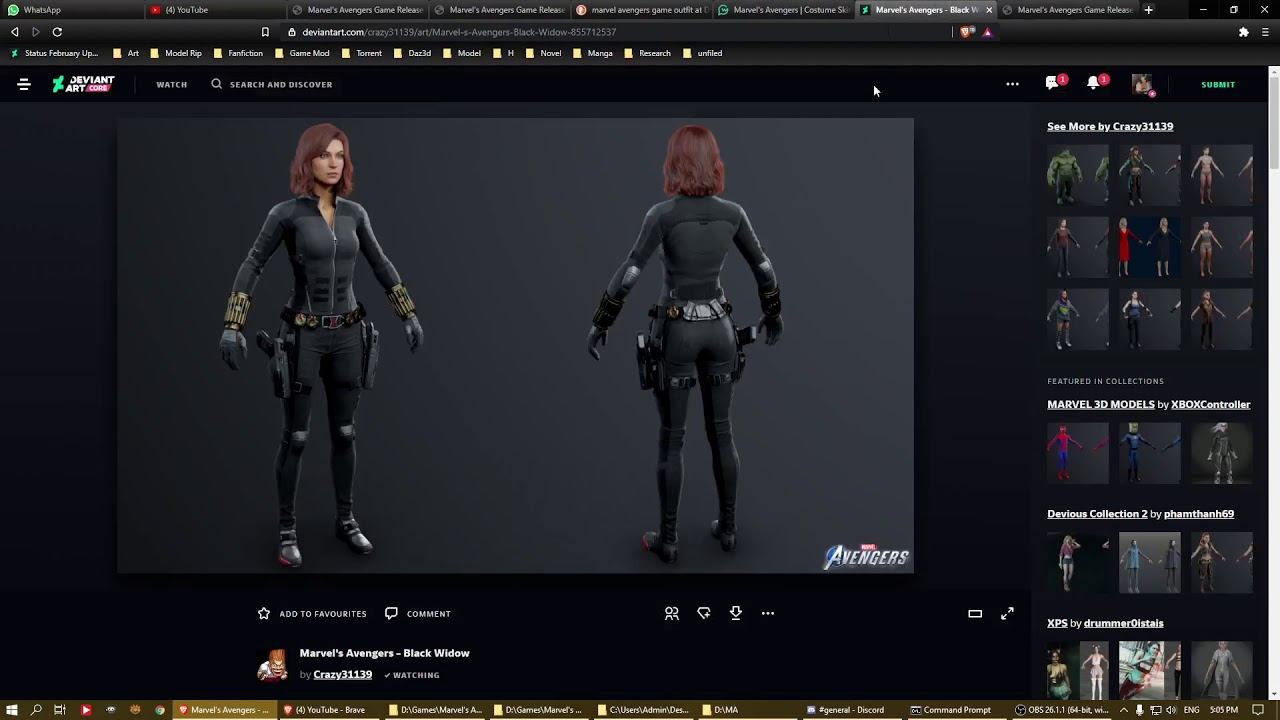Open a new browser tab
The height and width of the screenshot is (720, 1280).
coord(1148,10)
